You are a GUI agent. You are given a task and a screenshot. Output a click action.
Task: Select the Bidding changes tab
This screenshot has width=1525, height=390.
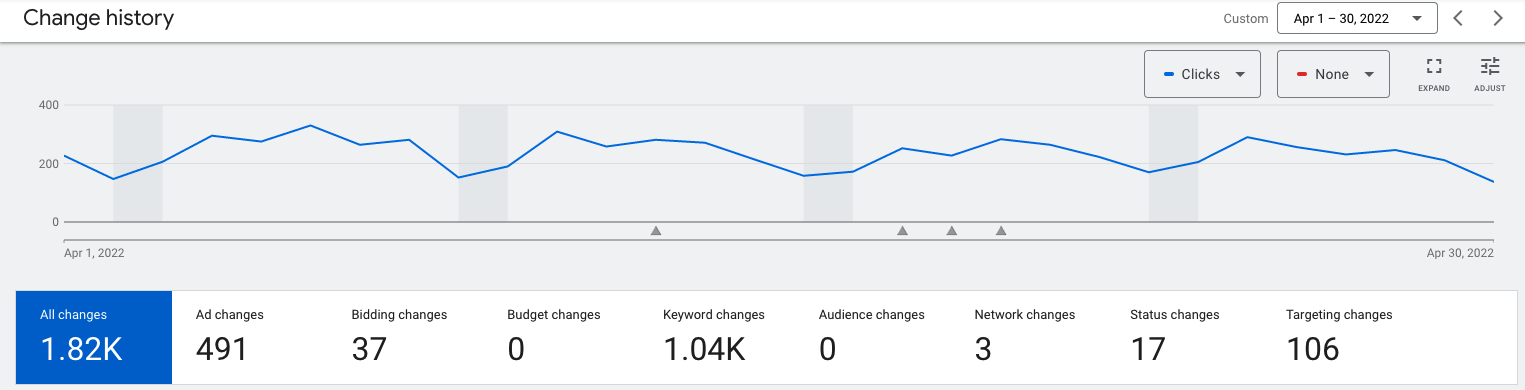(x=406, y=337)
